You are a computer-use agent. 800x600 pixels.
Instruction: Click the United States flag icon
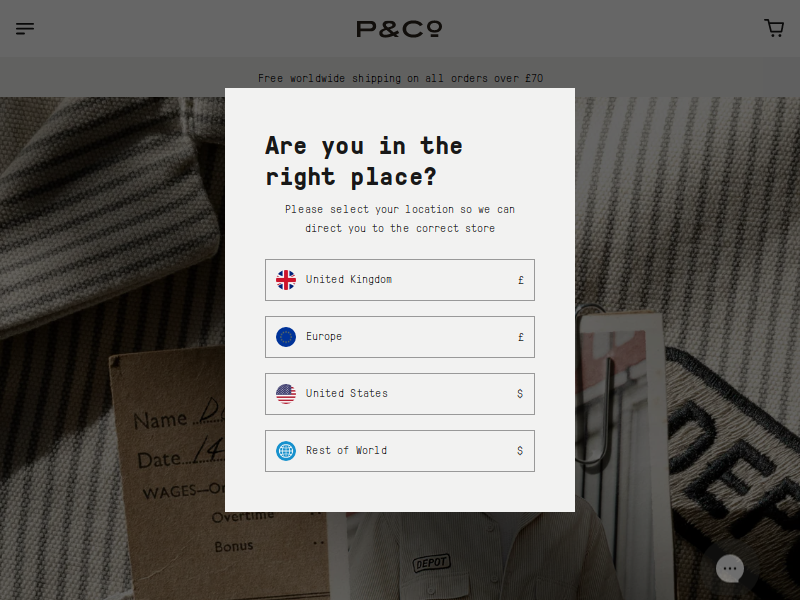pos(286,394)
